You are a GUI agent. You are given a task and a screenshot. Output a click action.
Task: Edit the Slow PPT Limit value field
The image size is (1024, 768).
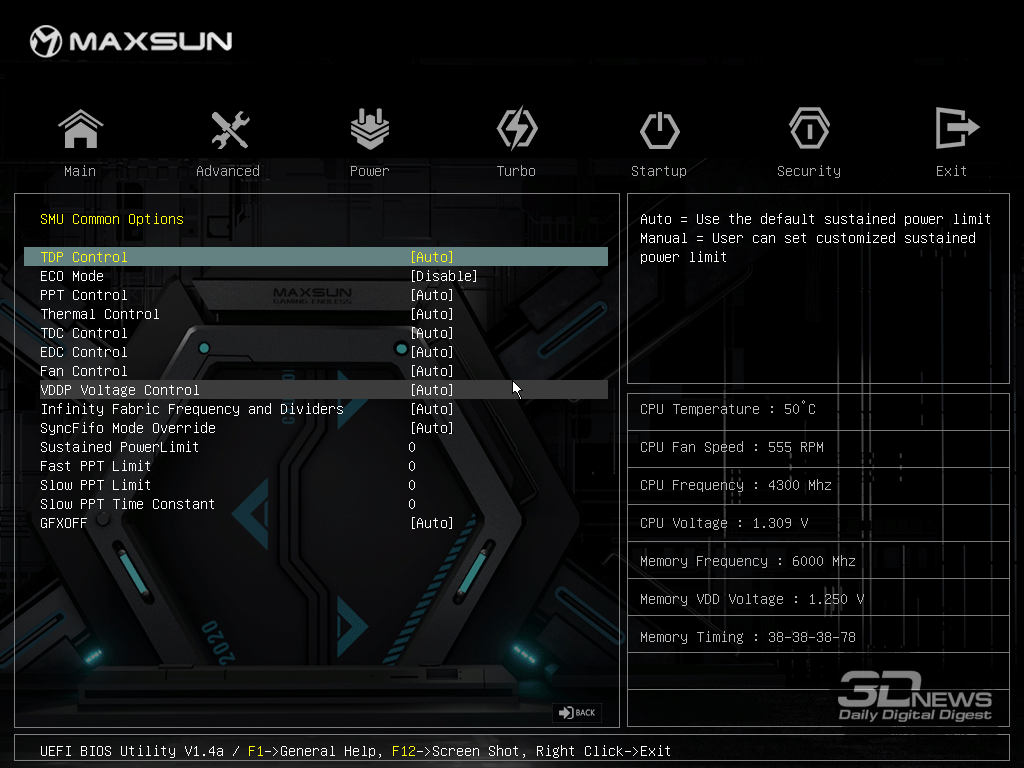coord(412,485)
